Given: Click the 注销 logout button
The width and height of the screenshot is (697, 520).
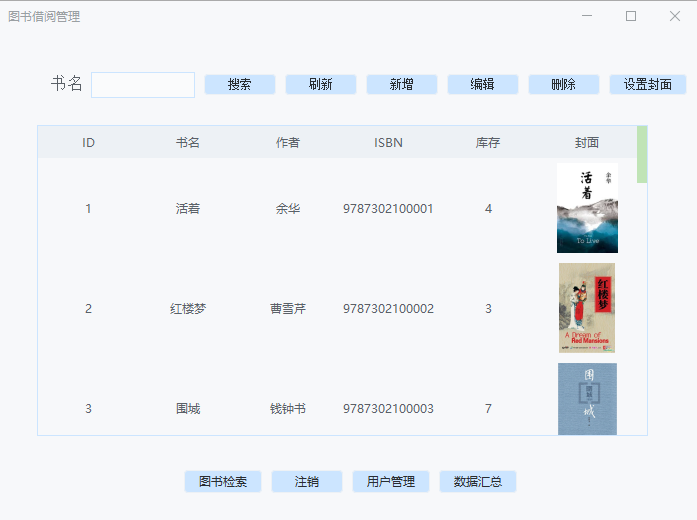Looking at the screenshot, I should coord(307,482).
